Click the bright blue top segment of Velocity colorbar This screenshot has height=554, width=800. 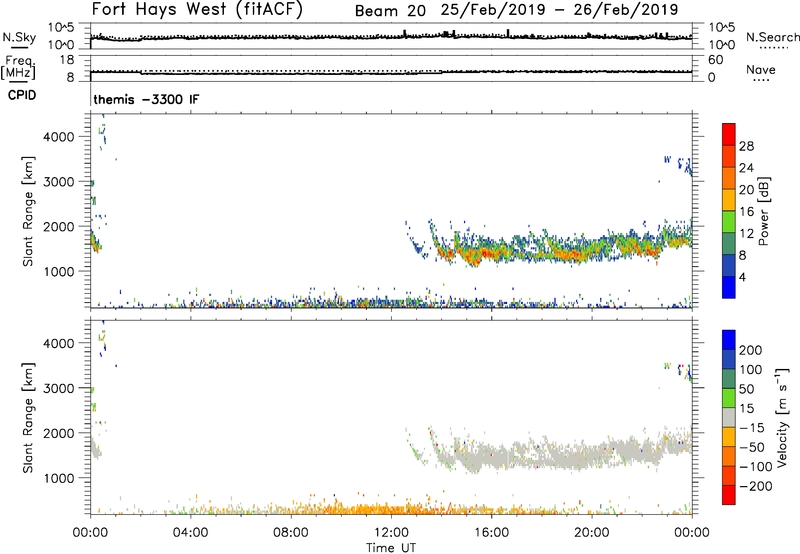pyautogui.click(x=729, y=340)
